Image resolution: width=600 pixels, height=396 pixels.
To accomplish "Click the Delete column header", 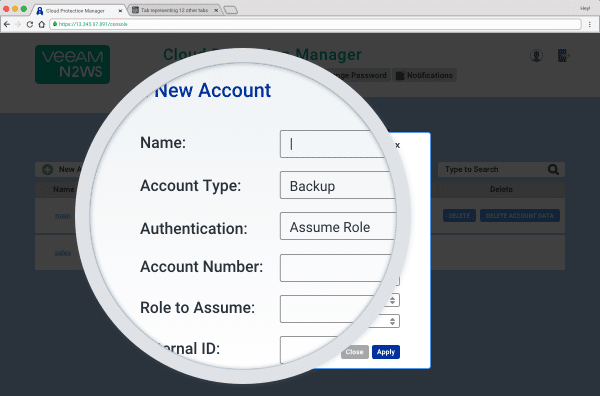I will 501,189.
